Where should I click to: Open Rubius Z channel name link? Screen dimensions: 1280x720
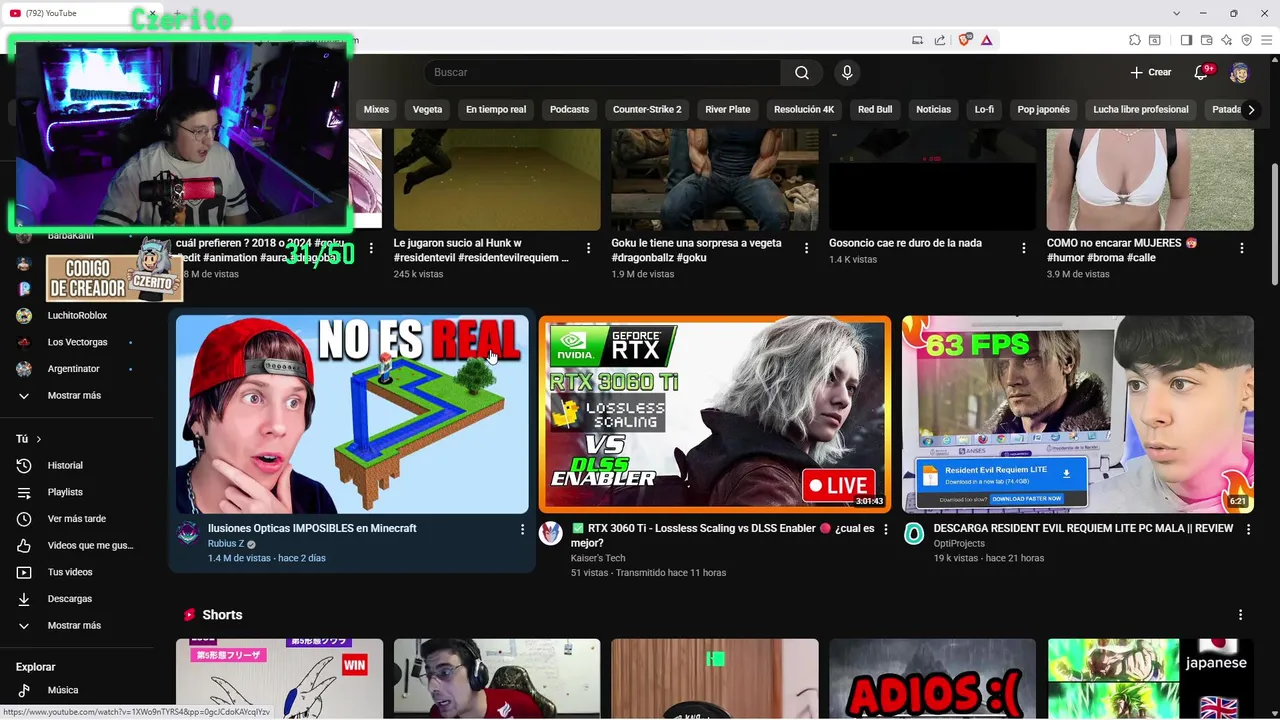point(226,544)
